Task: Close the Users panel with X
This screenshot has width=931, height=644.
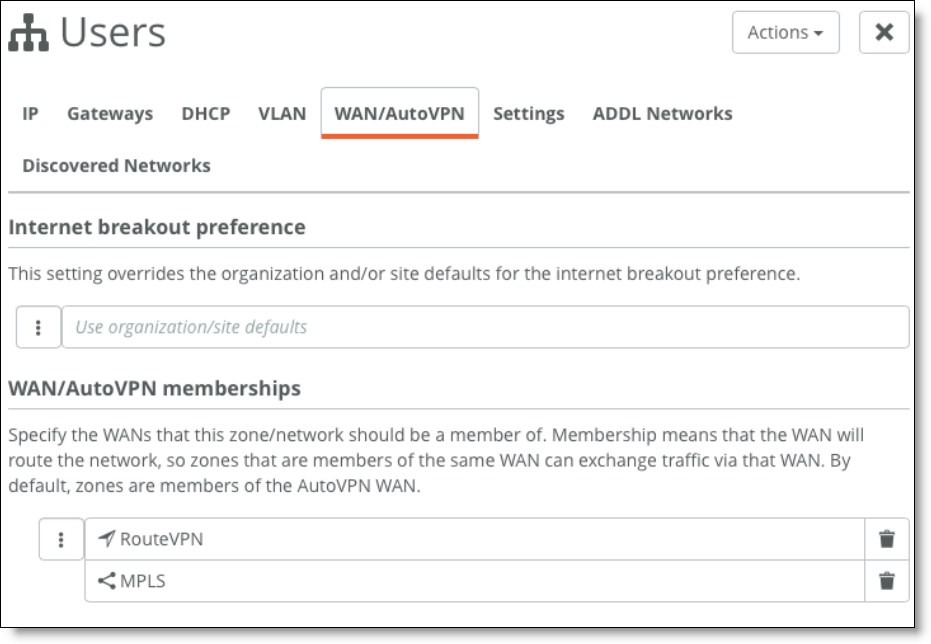Action: click(x=884, y=32)
